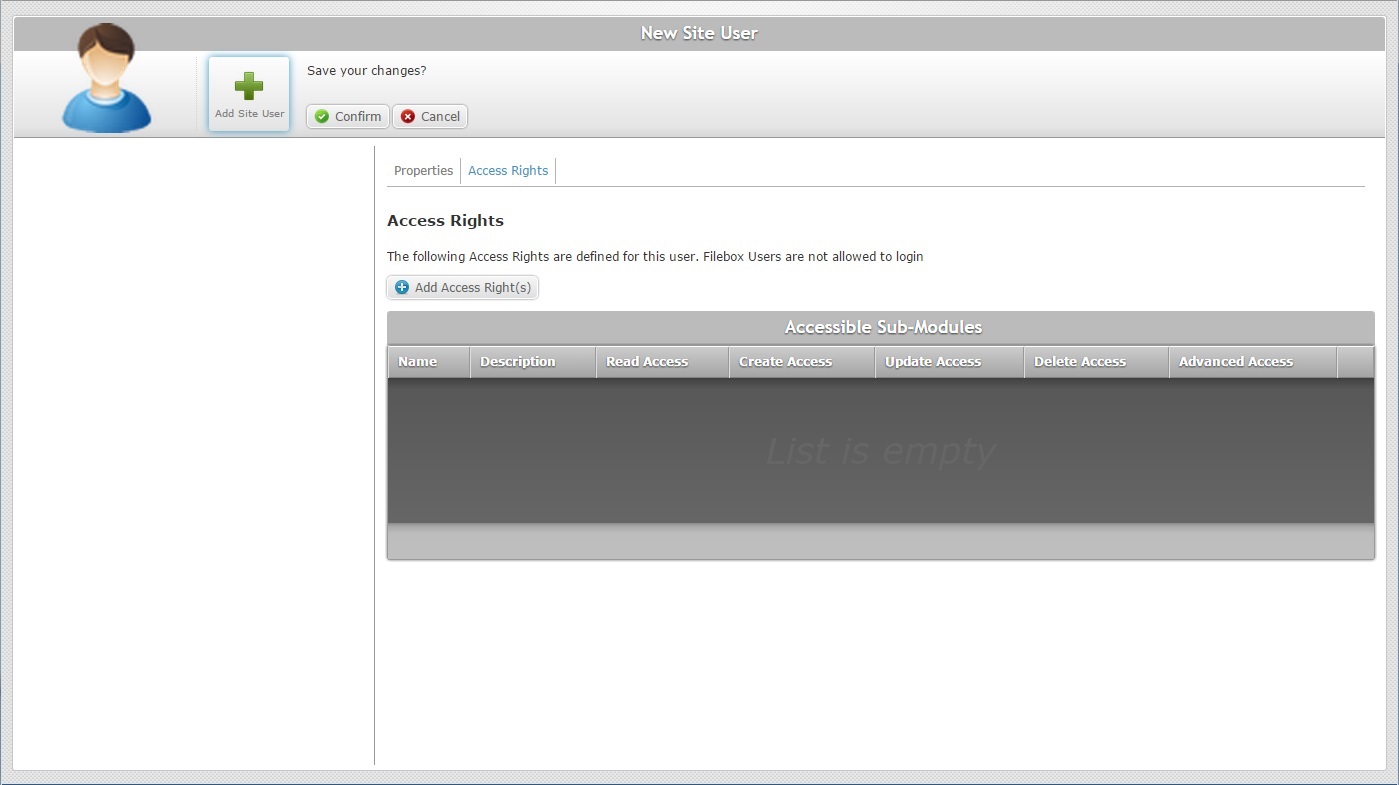Click the Delete Access column header

click(1096, 362)
